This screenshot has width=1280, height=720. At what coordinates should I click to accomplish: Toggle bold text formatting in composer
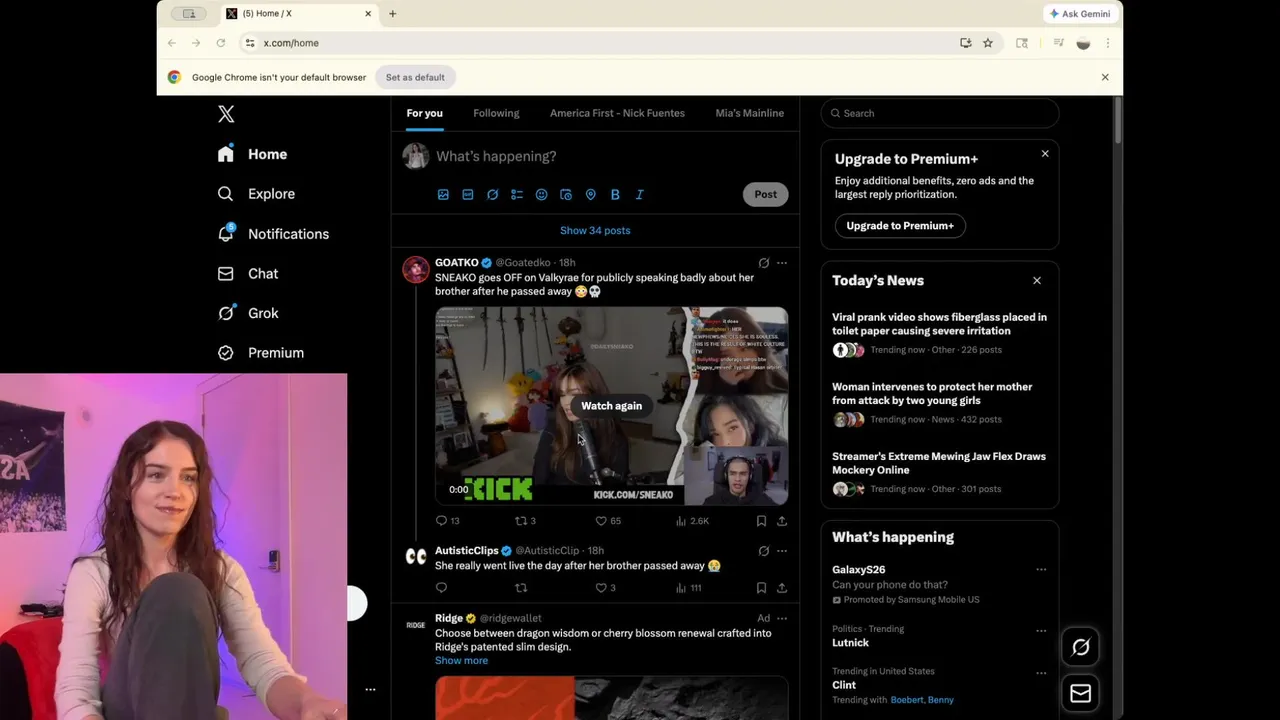[615, 195]
